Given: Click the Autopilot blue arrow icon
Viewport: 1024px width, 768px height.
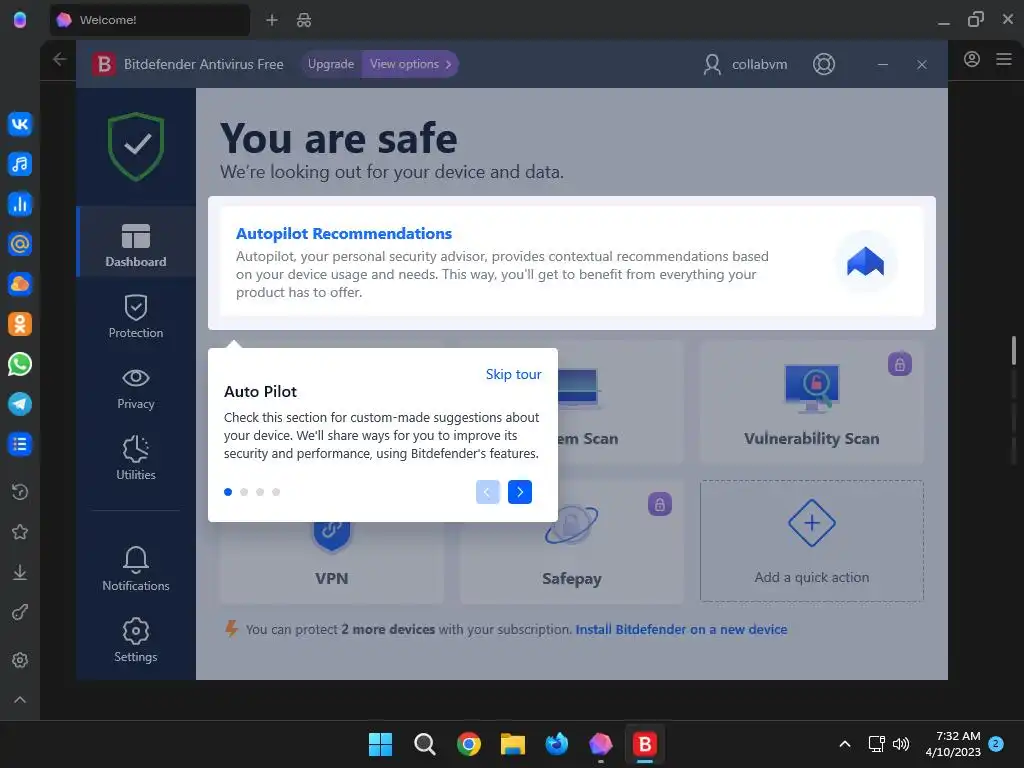Looking at the screenshot, I should (865, 262).
